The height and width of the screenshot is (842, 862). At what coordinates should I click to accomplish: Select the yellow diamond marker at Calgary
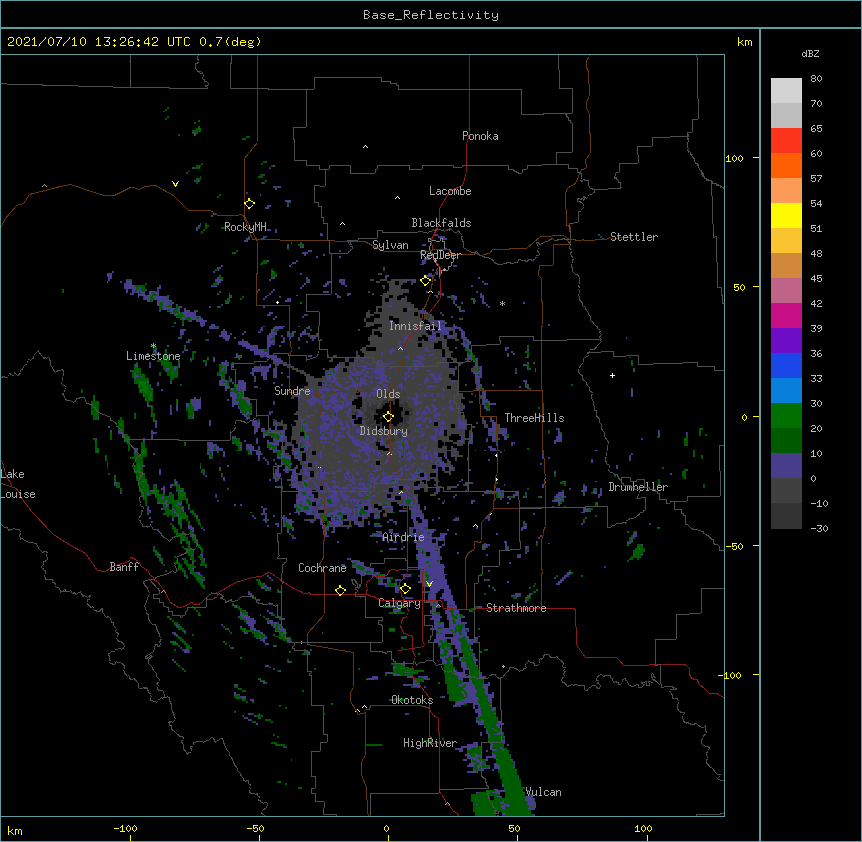tap(405, 589)
